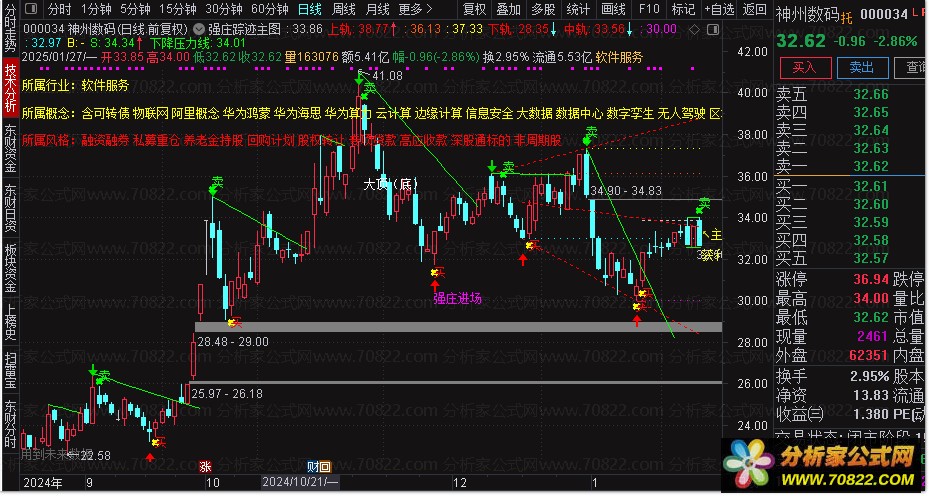
Task: Click the stock code 000034 in quote panel
Action: pyautogui.click(x=884, y=14)
